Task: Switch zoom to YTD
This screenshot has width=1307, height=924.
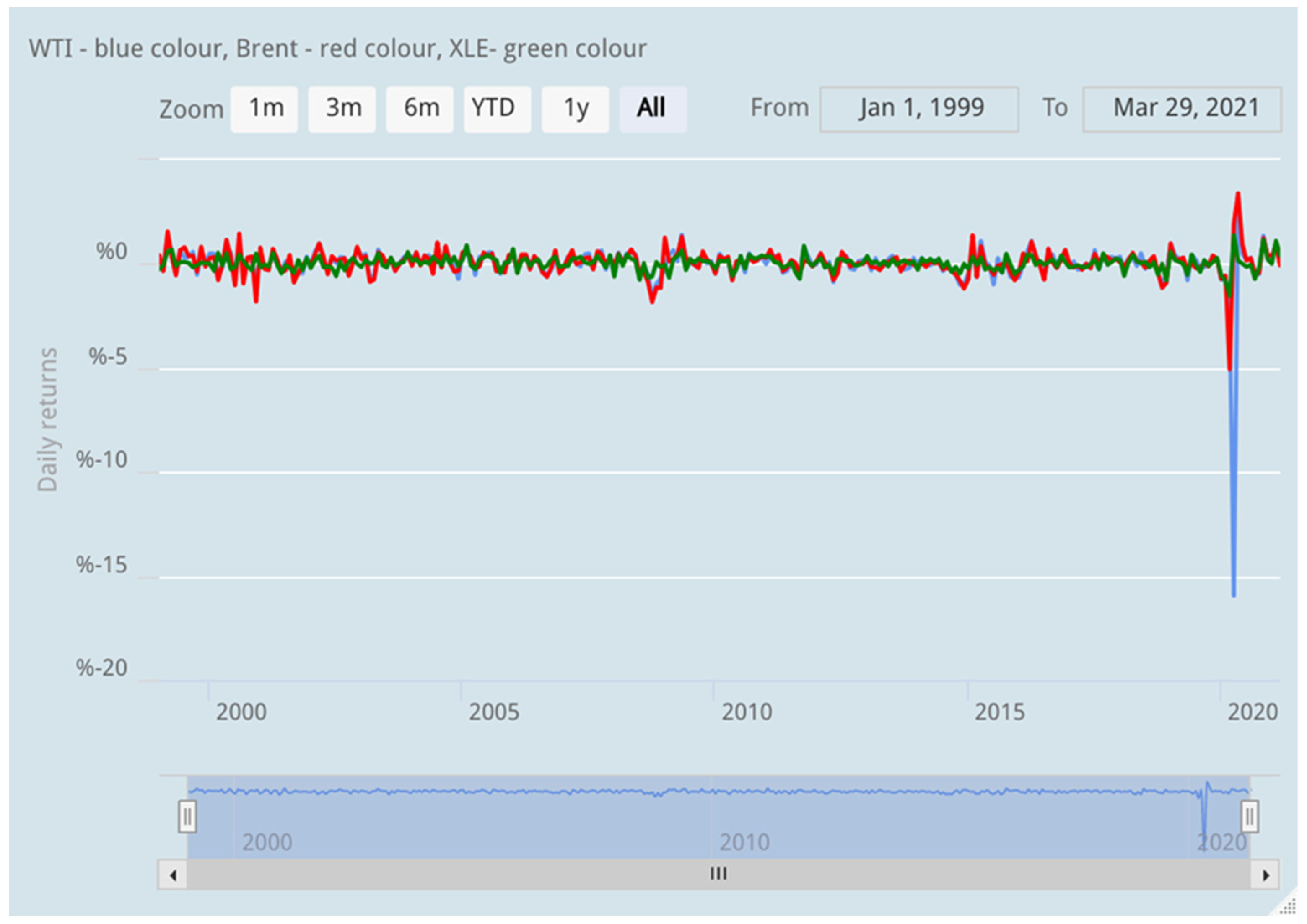Action: tap(498, 109)
